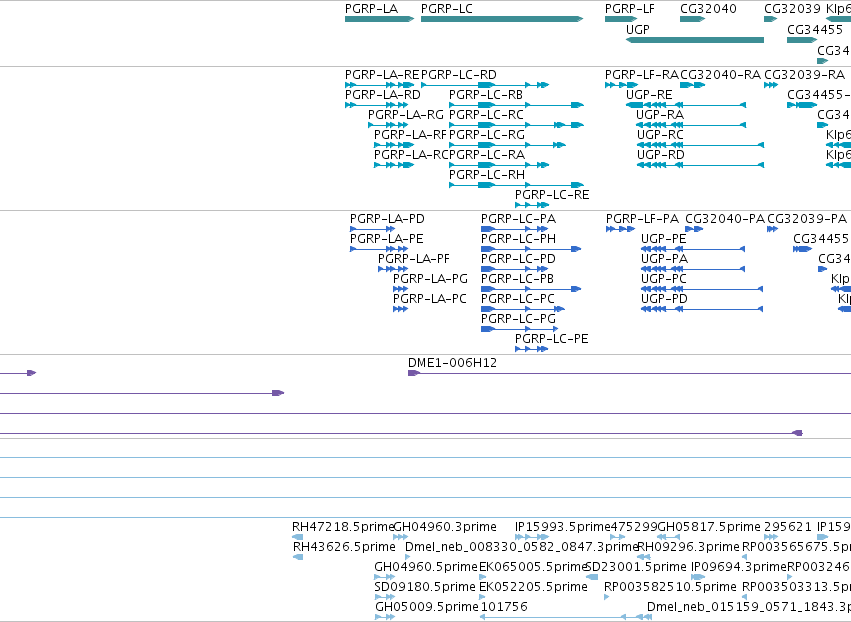Open protein PGRP-LA-PF
This screenshot has height=622, width=851.
point(393,269)
